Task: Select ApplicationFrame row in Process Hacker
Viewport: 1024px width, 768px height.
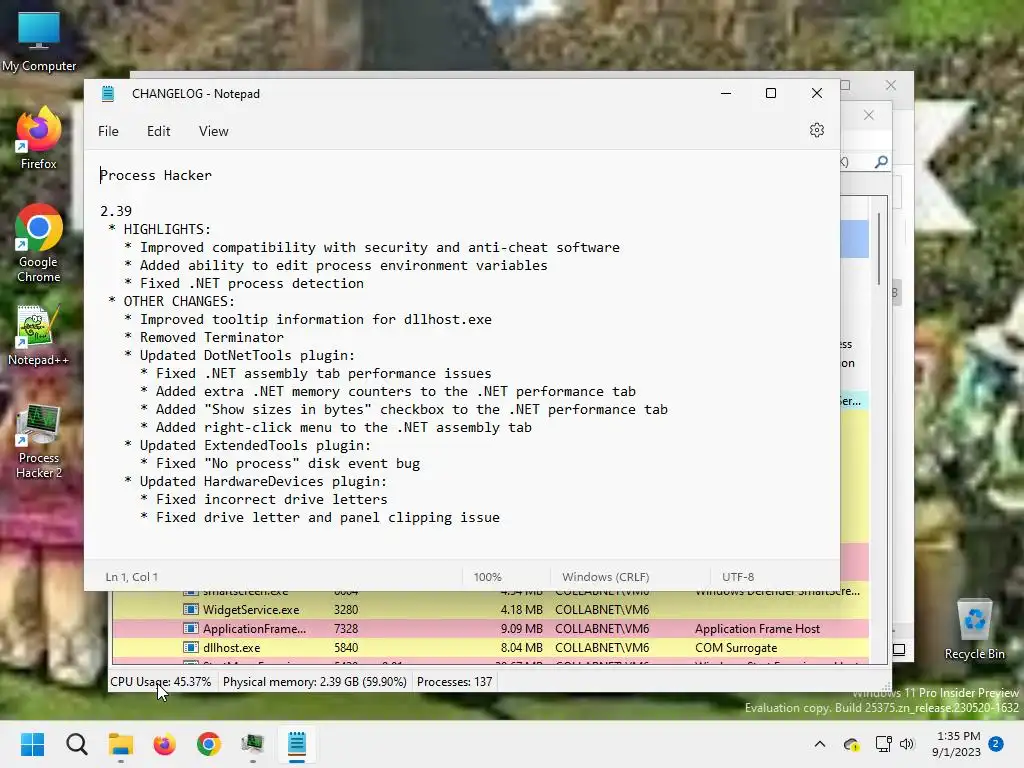Action: (x=490, y=629)
